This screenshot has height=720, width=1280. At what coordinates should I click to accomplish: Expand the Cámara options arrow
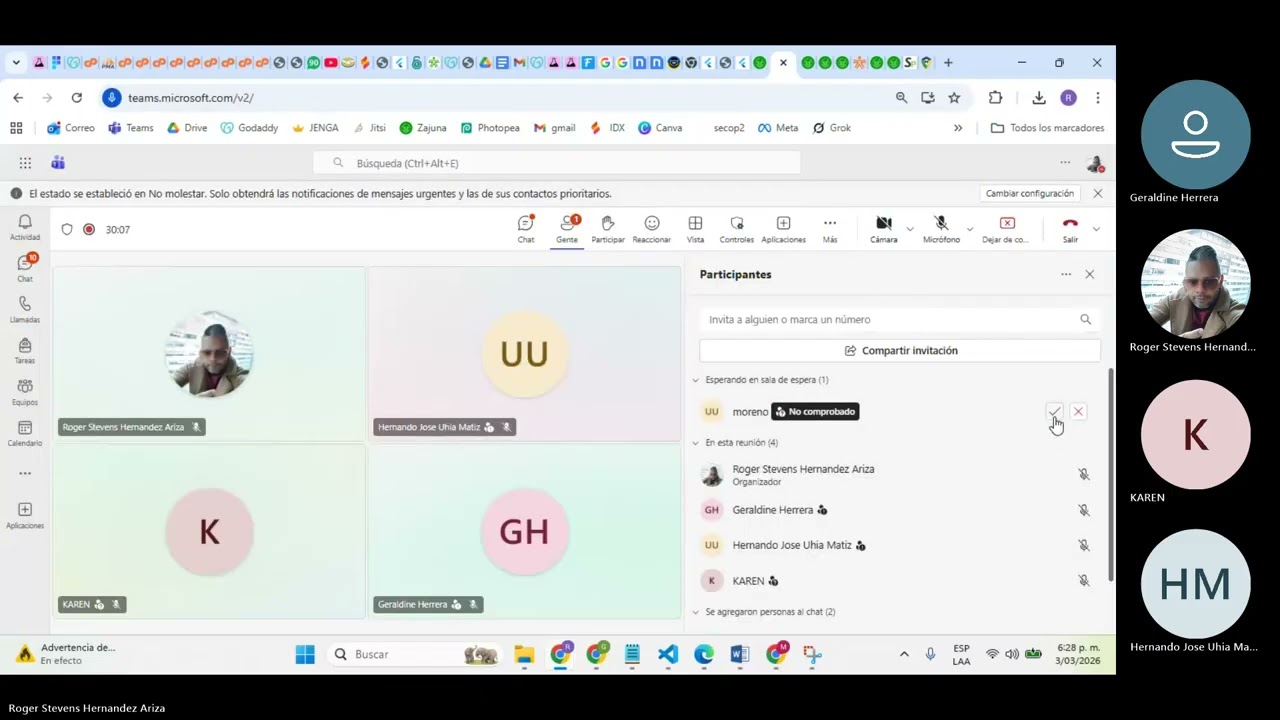click(909, 229)
